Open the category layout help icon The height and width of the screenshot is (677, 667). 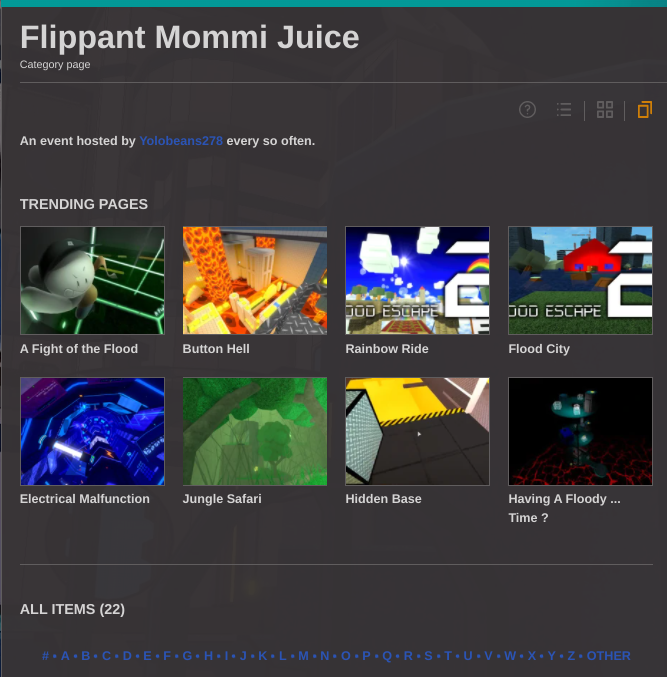[x=527, y=110]
